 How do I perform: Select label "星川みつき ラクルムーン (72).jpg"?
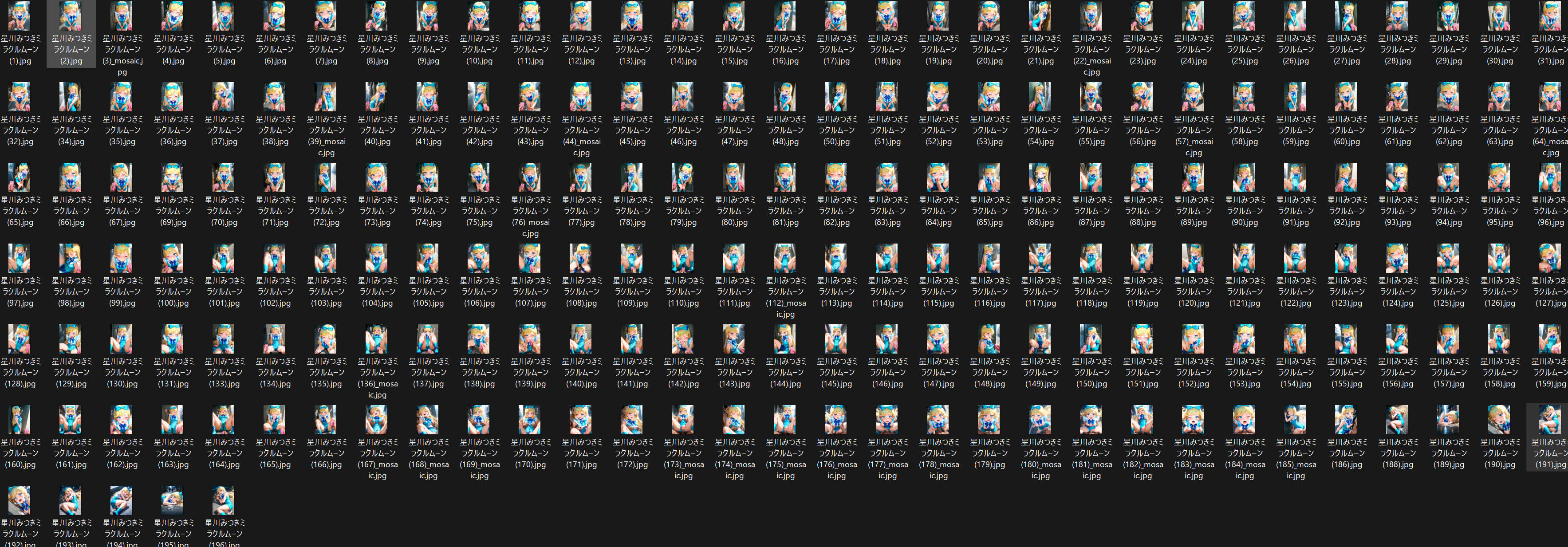[x=326, y=211]
